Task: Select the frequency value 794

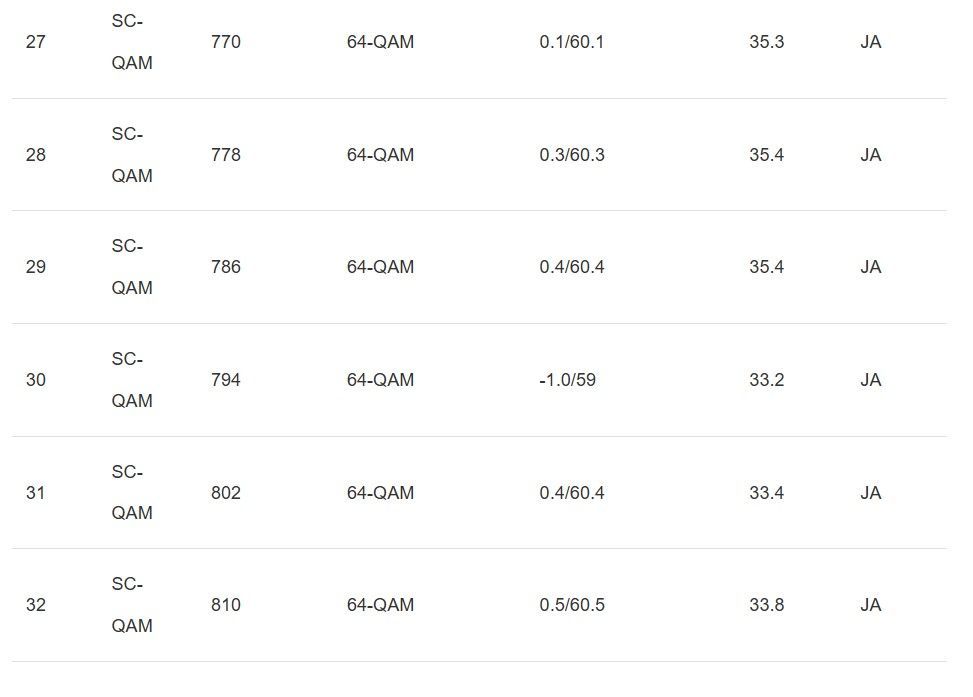Action: click(226, 380)
